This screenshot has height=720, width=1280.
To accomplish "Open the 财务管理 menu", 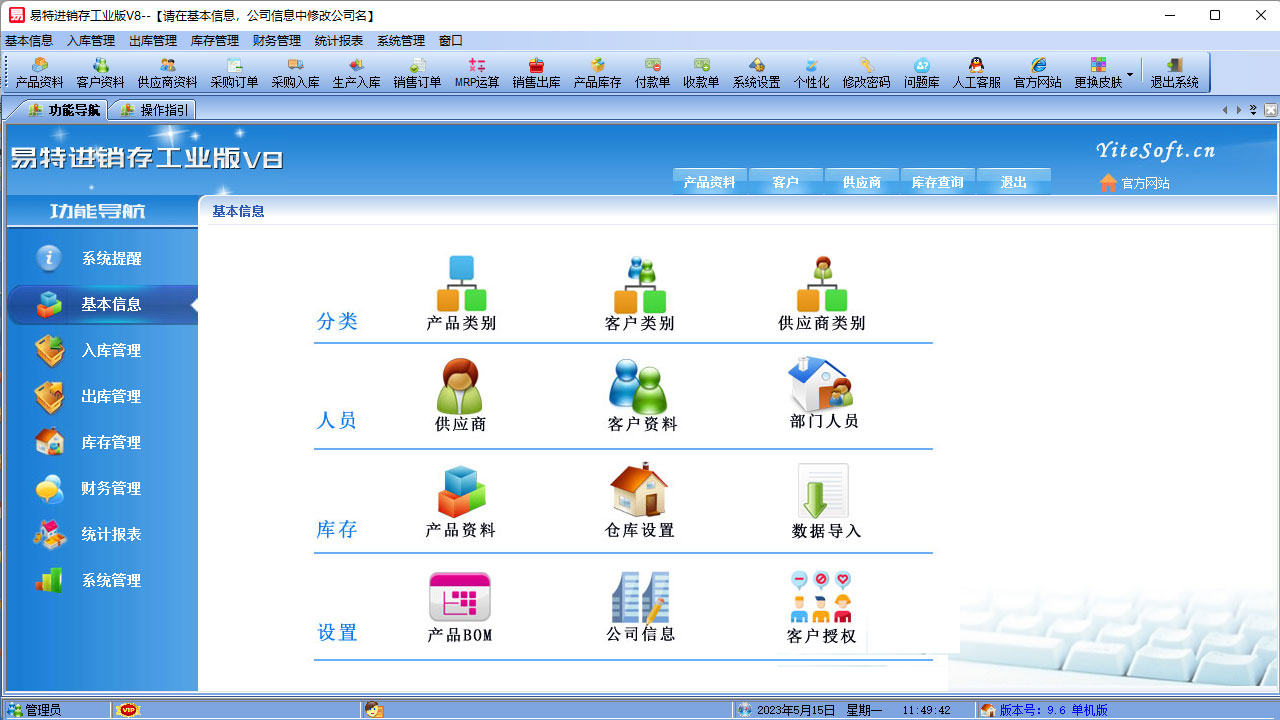I will [275, 41].
